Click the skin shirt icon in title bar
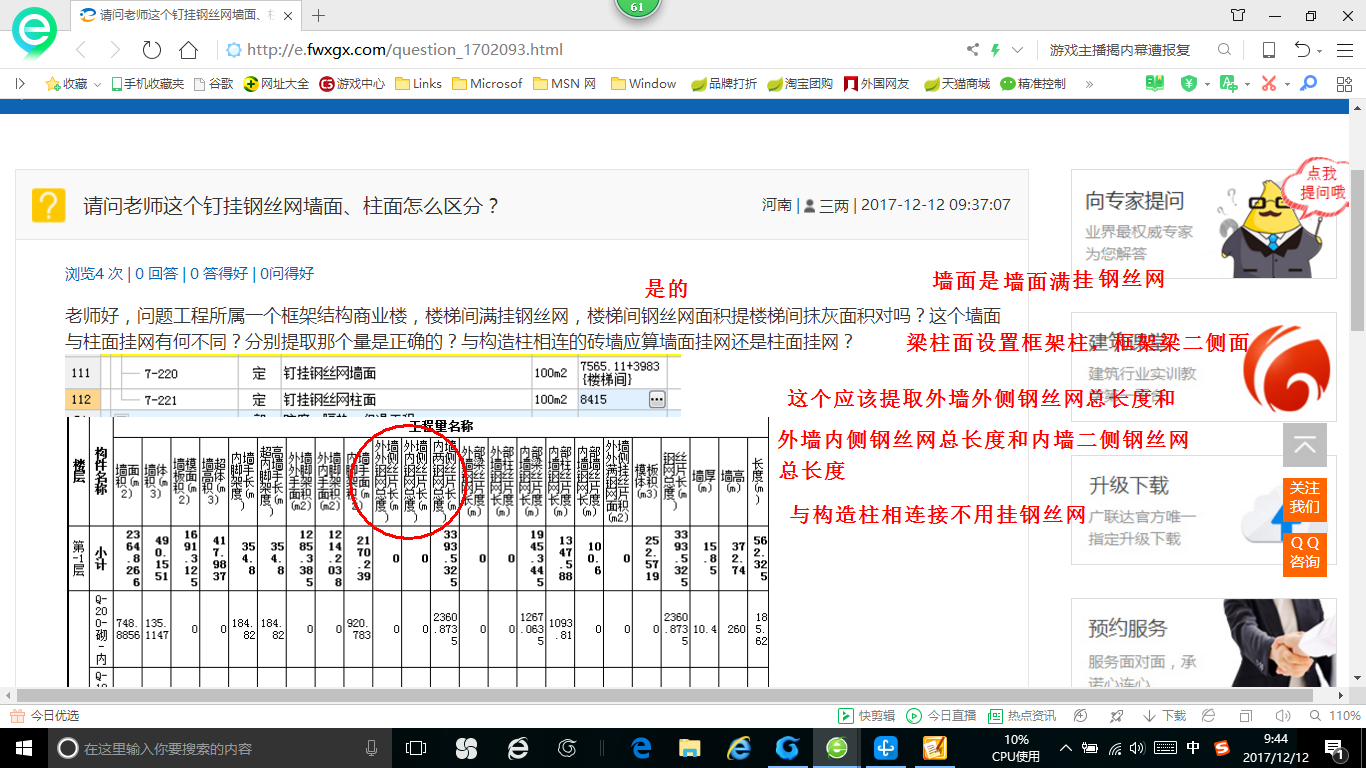Image resolution: width=1366 pixels, height=768 pixels. 1238,15
